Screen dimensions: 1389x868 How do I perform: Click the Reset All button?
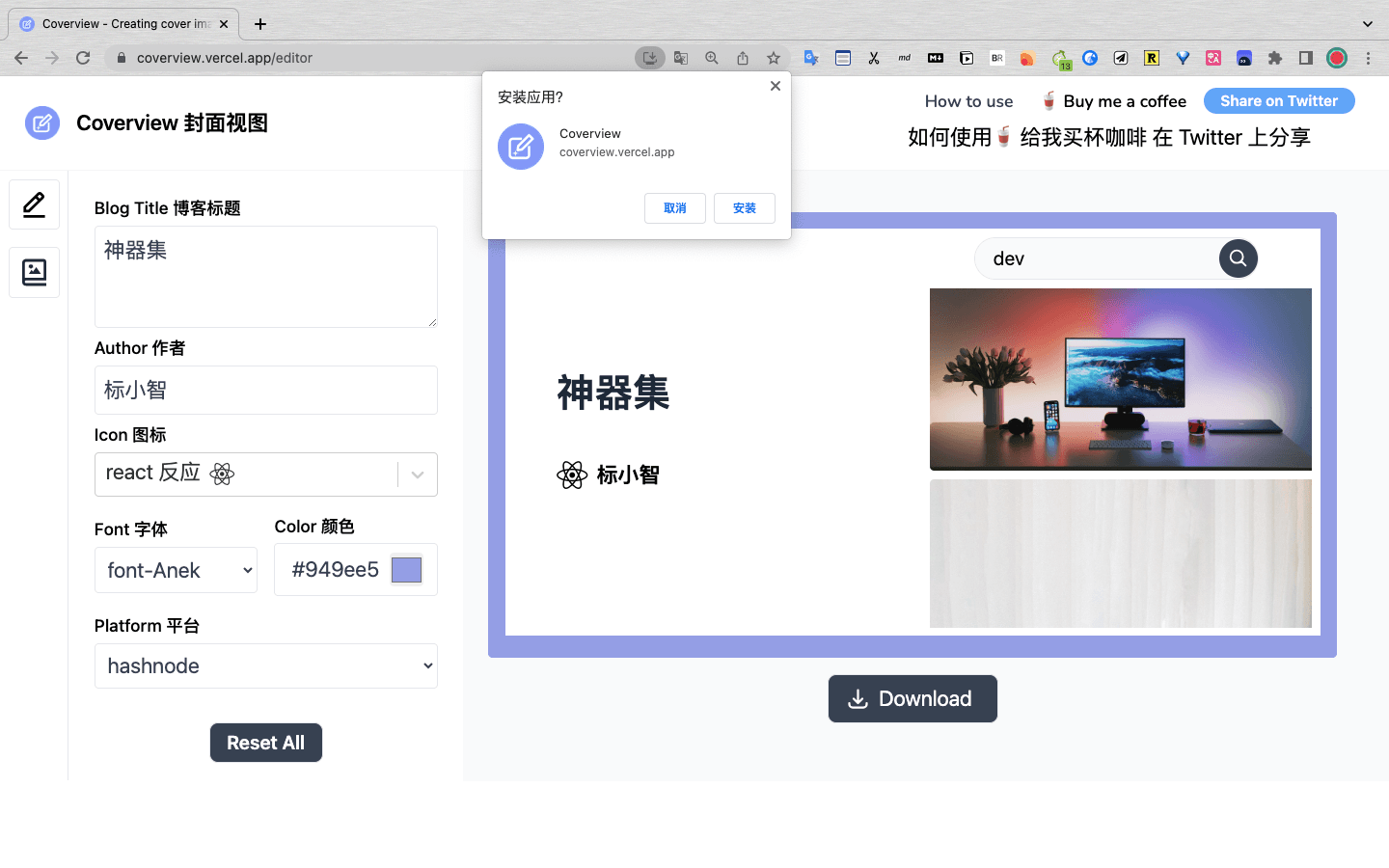point(266,743)
